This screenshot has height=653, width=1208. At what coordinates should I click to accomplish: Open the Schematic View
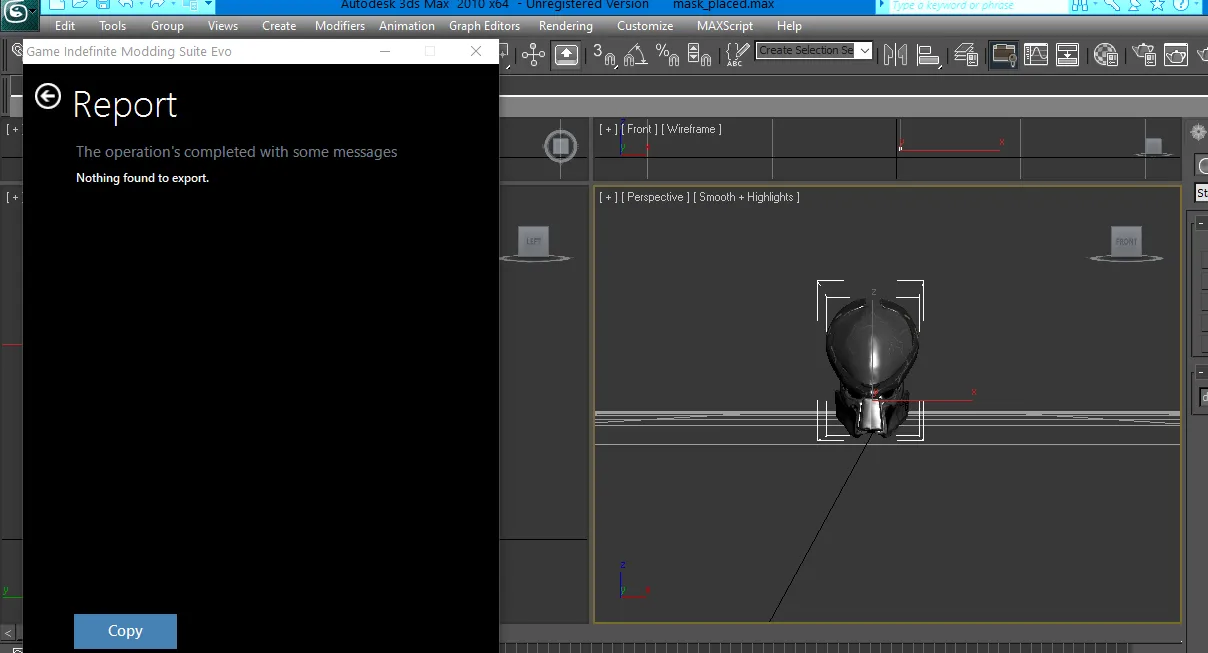click(1068, 55)
